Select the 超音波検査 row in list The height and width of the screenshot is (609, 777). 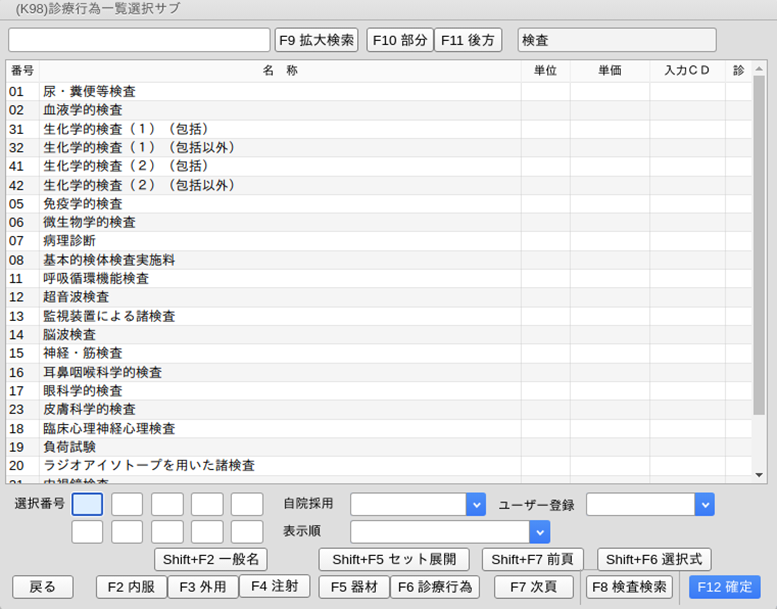pos(280,297)
